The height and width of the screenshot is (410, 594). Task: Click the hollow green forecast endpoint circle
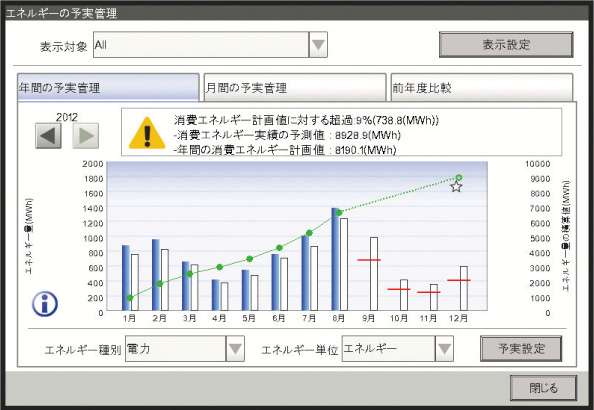[x=459, y=178]
